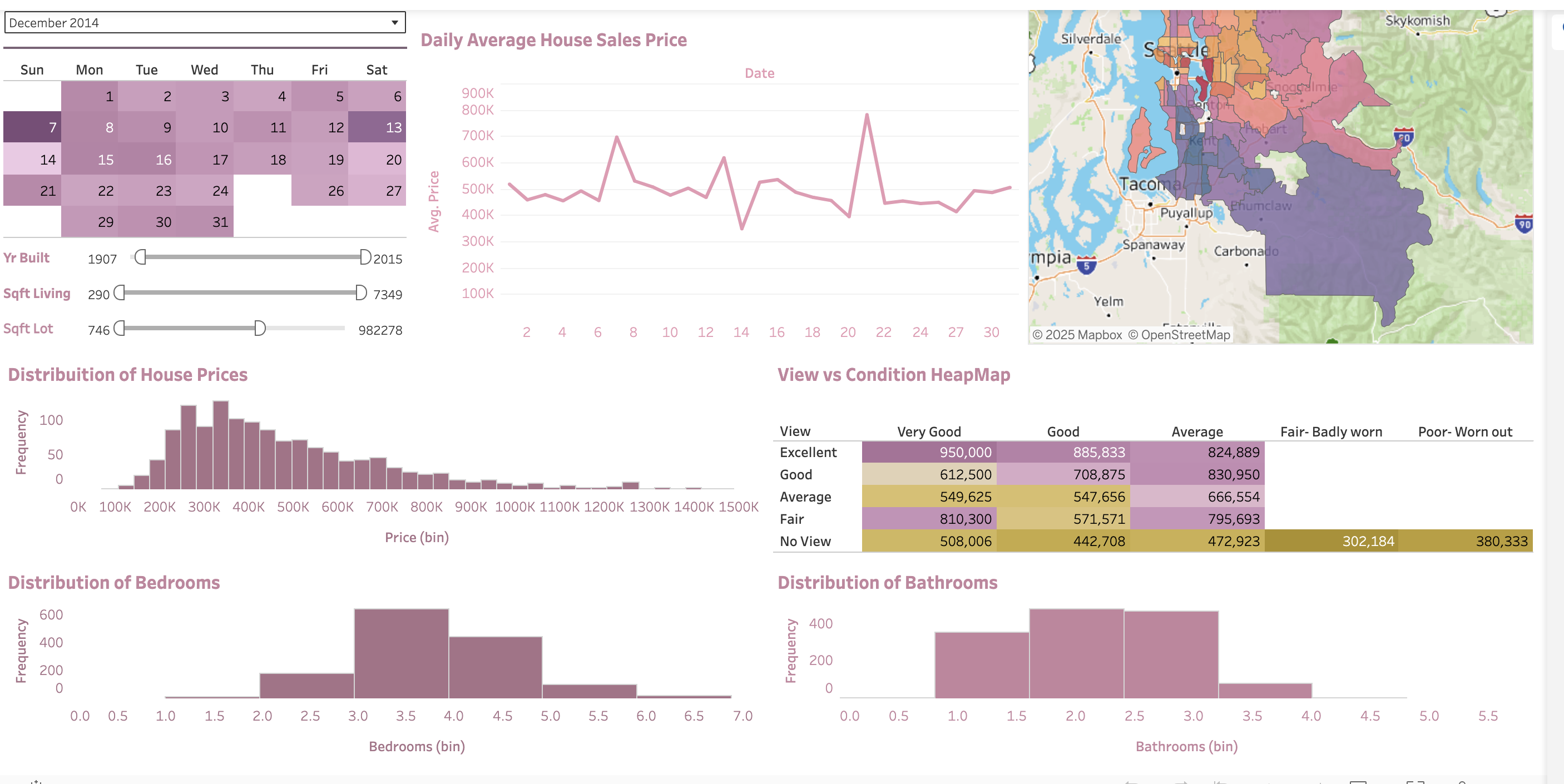1564x784 pixels.
Task: Click the heatmap cell showing 885,833
Action: click(x=1063, y=452)
